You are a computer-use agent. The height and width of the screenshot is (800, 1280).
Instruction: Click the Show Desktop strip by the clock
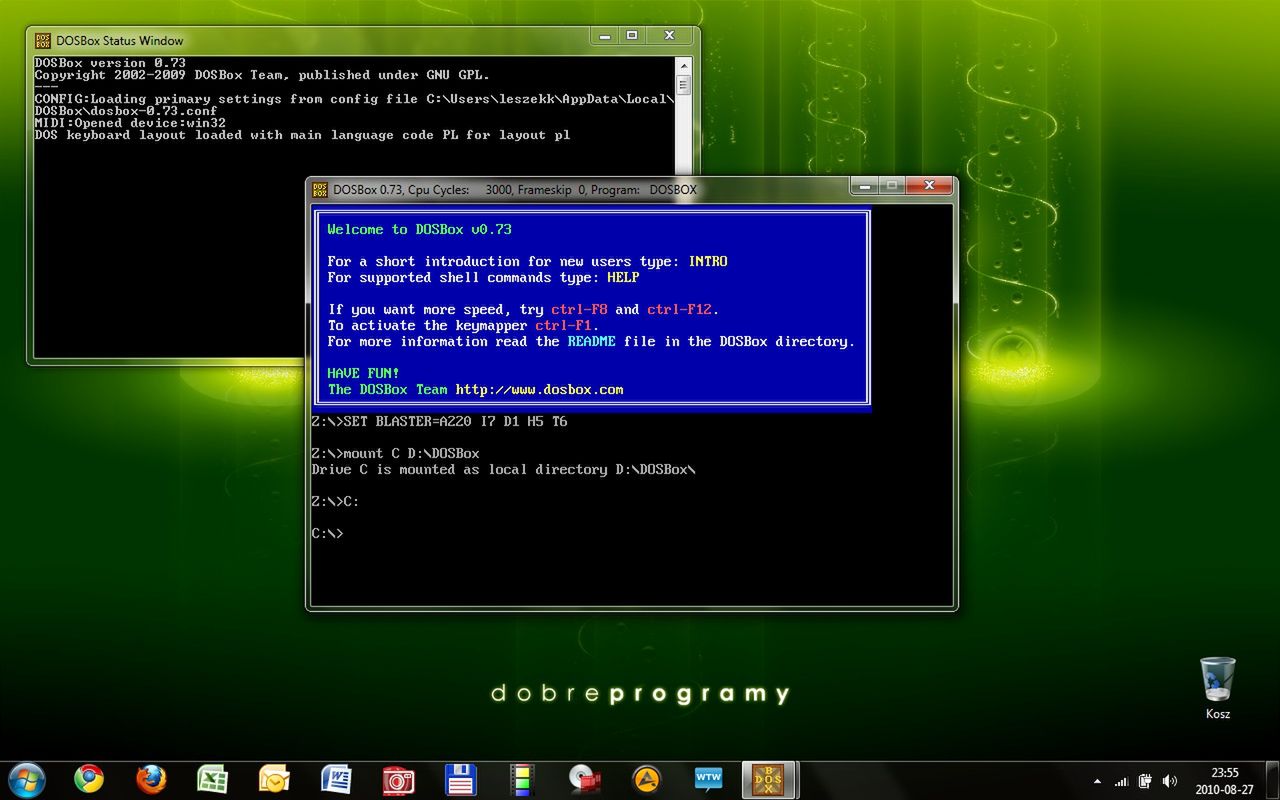click(1272, 780)
